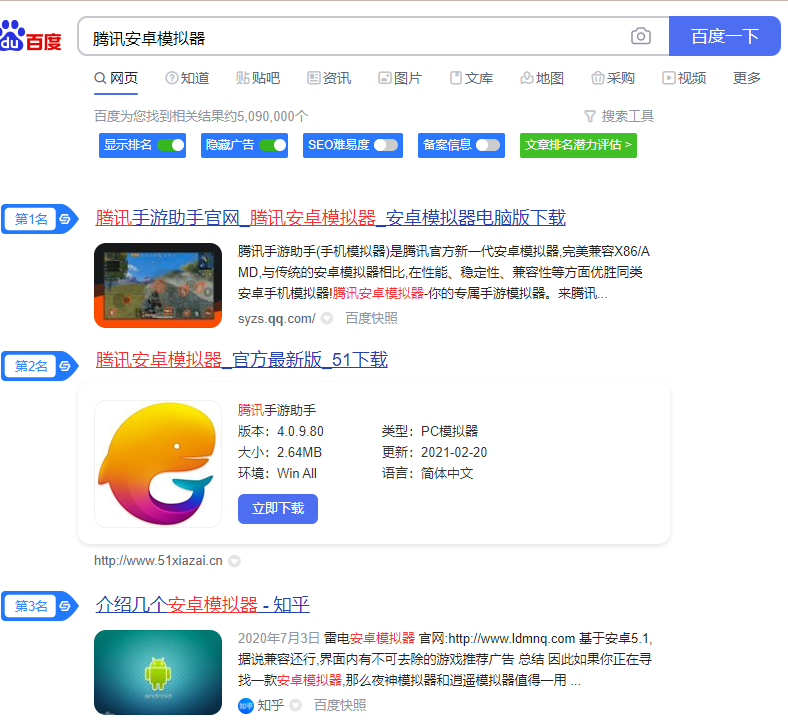Click the yellow whale app icon
The height and width of the screenshot is (720, 788).
(158, 464)
